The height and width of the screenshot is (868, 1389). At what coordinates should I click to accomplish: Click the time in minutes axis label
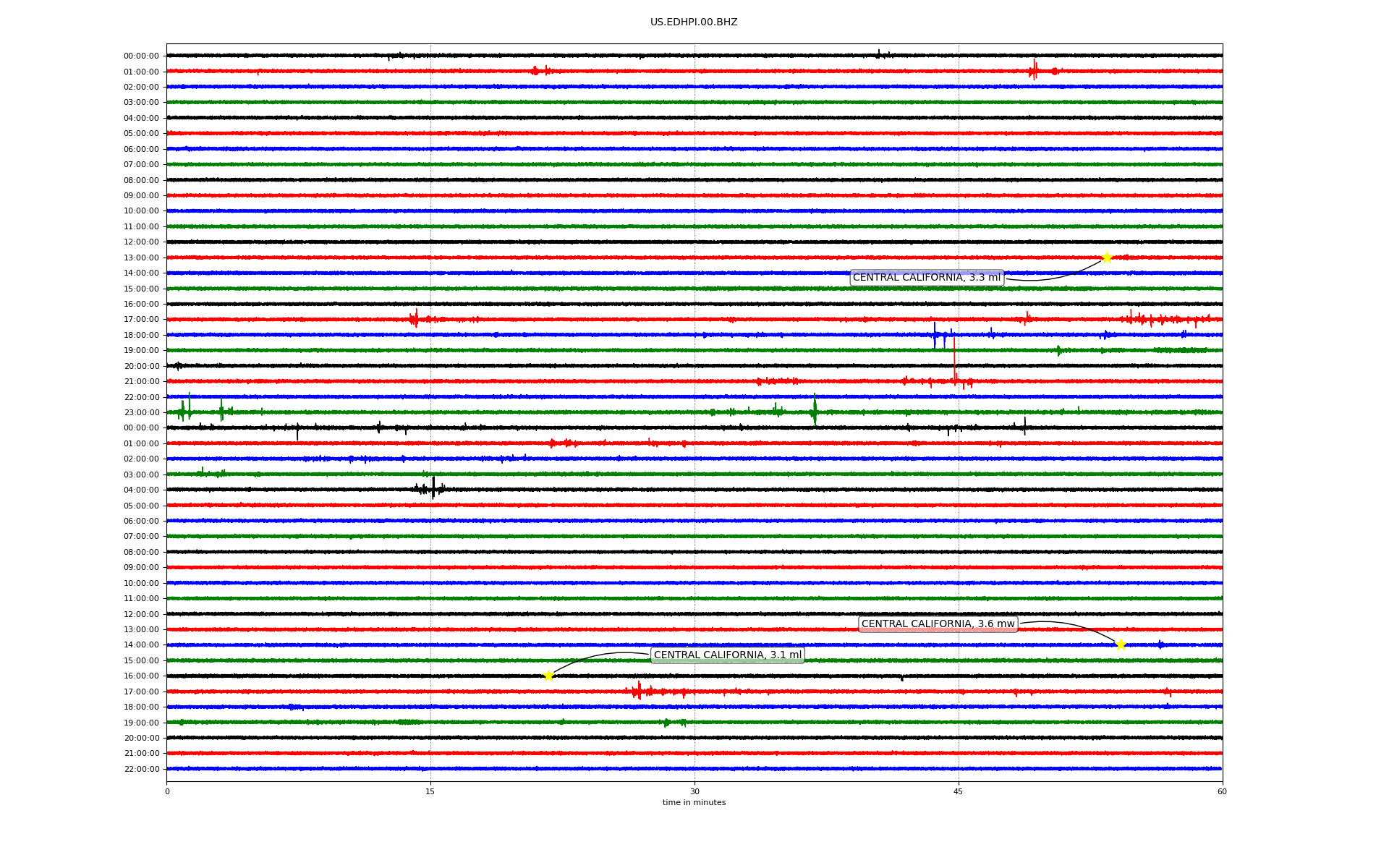[694, 803]
